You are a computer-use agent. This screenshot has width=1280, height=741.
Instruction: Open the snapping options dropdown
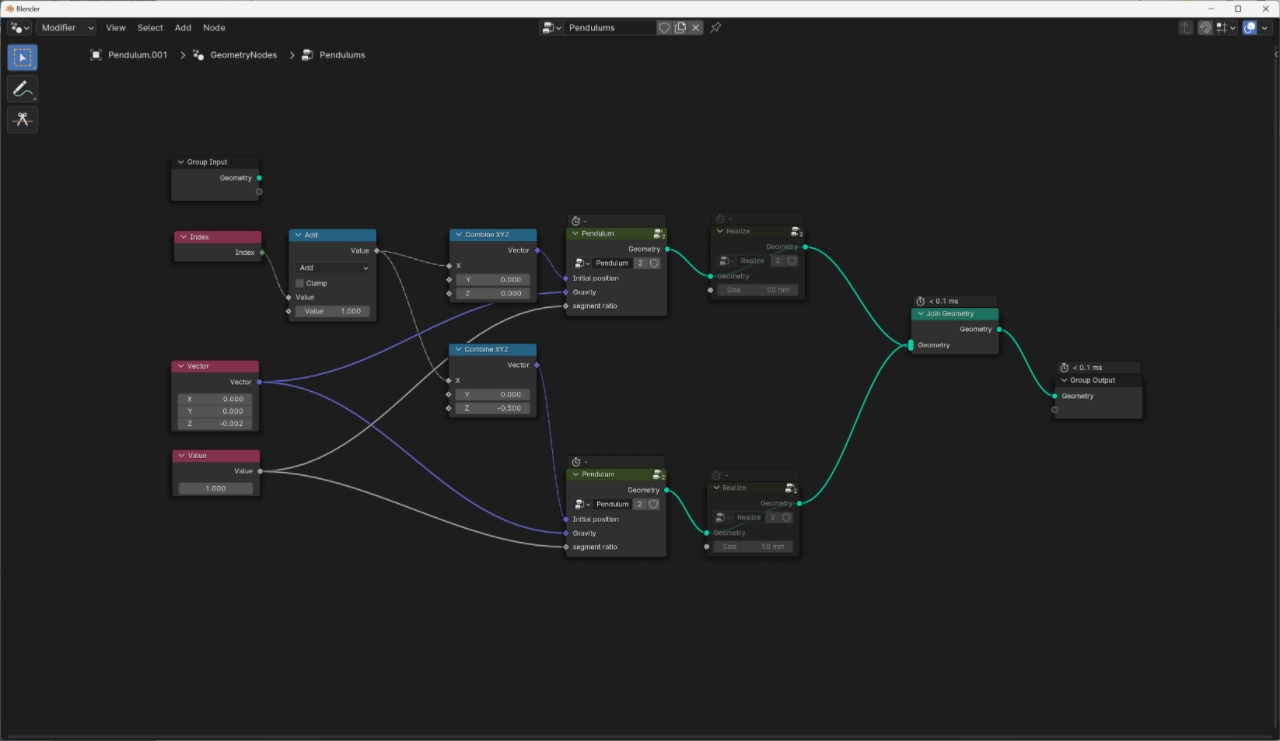[x=1225, y=28]
